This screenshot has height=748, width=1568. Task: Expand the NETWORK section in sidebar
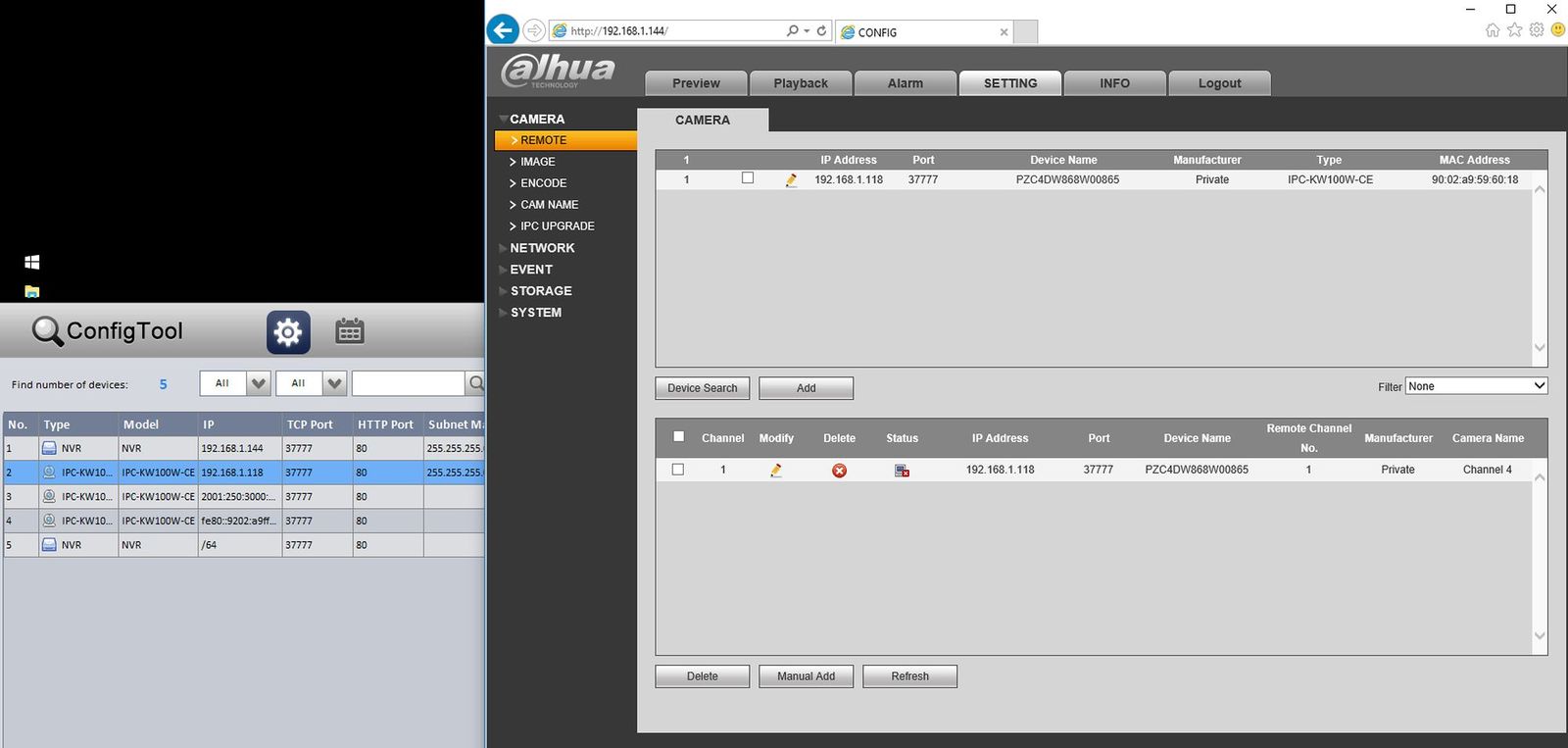click(x=542, y=248)
